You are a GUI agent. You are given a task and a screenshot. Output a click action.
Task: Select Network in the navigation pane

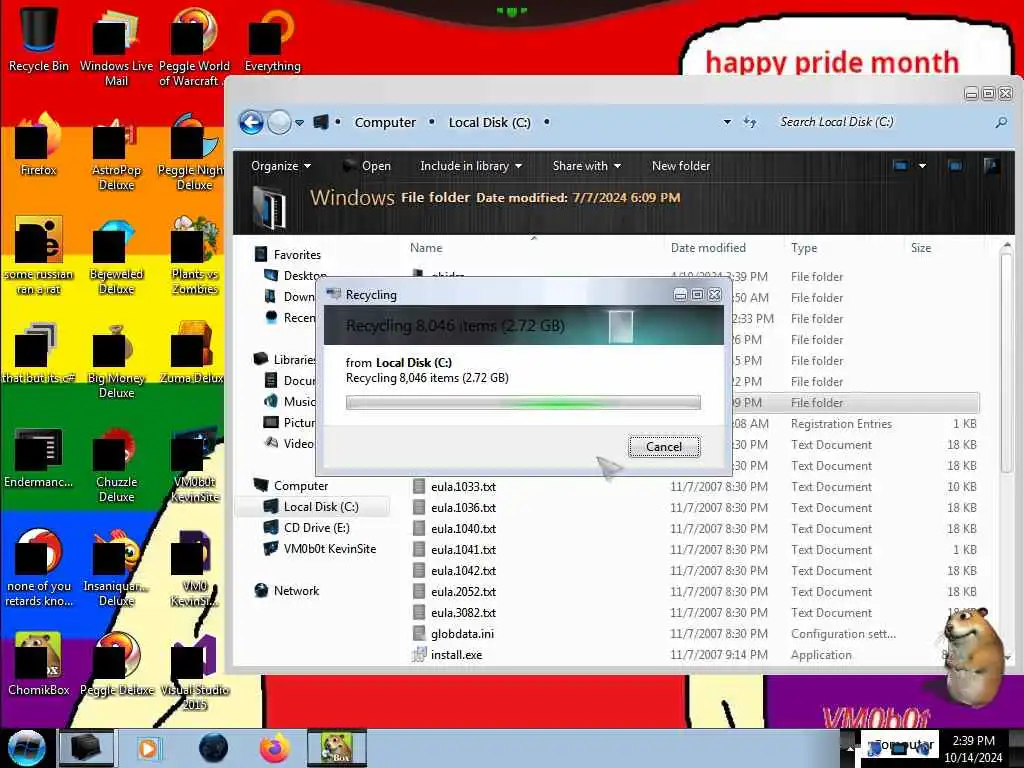(296, 590)
